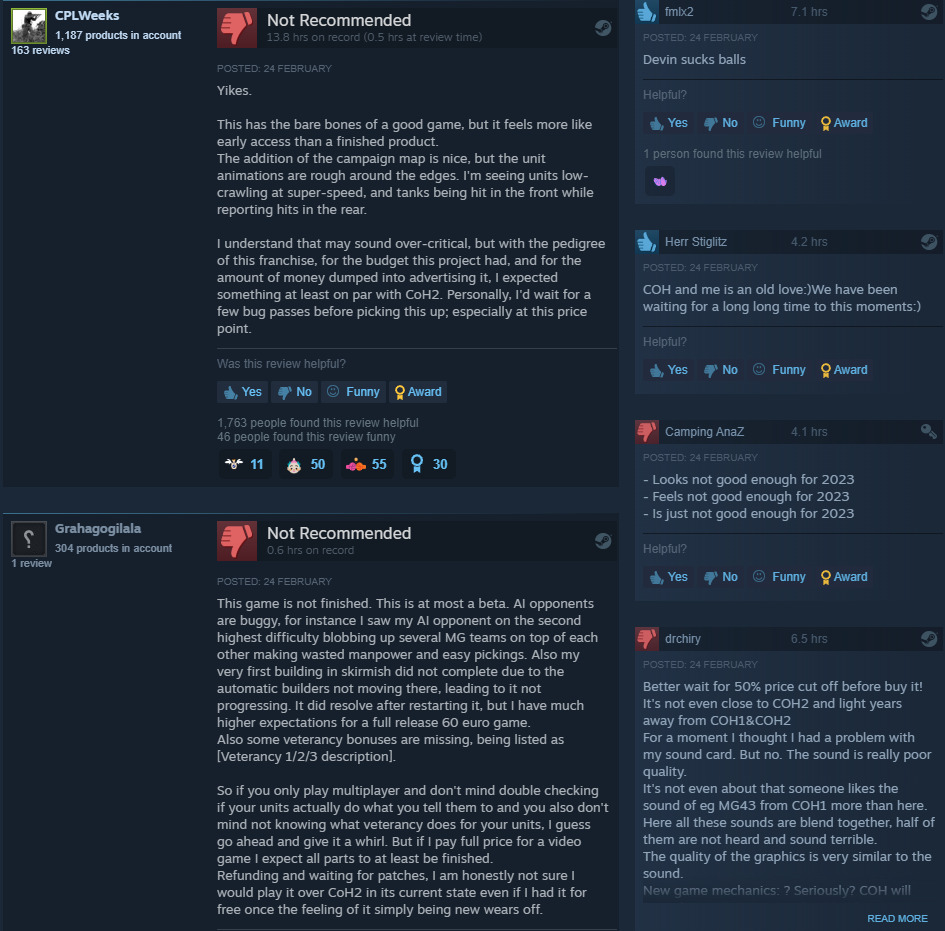Open Herr Stiglitz's profile from review header

coord(695,242)
